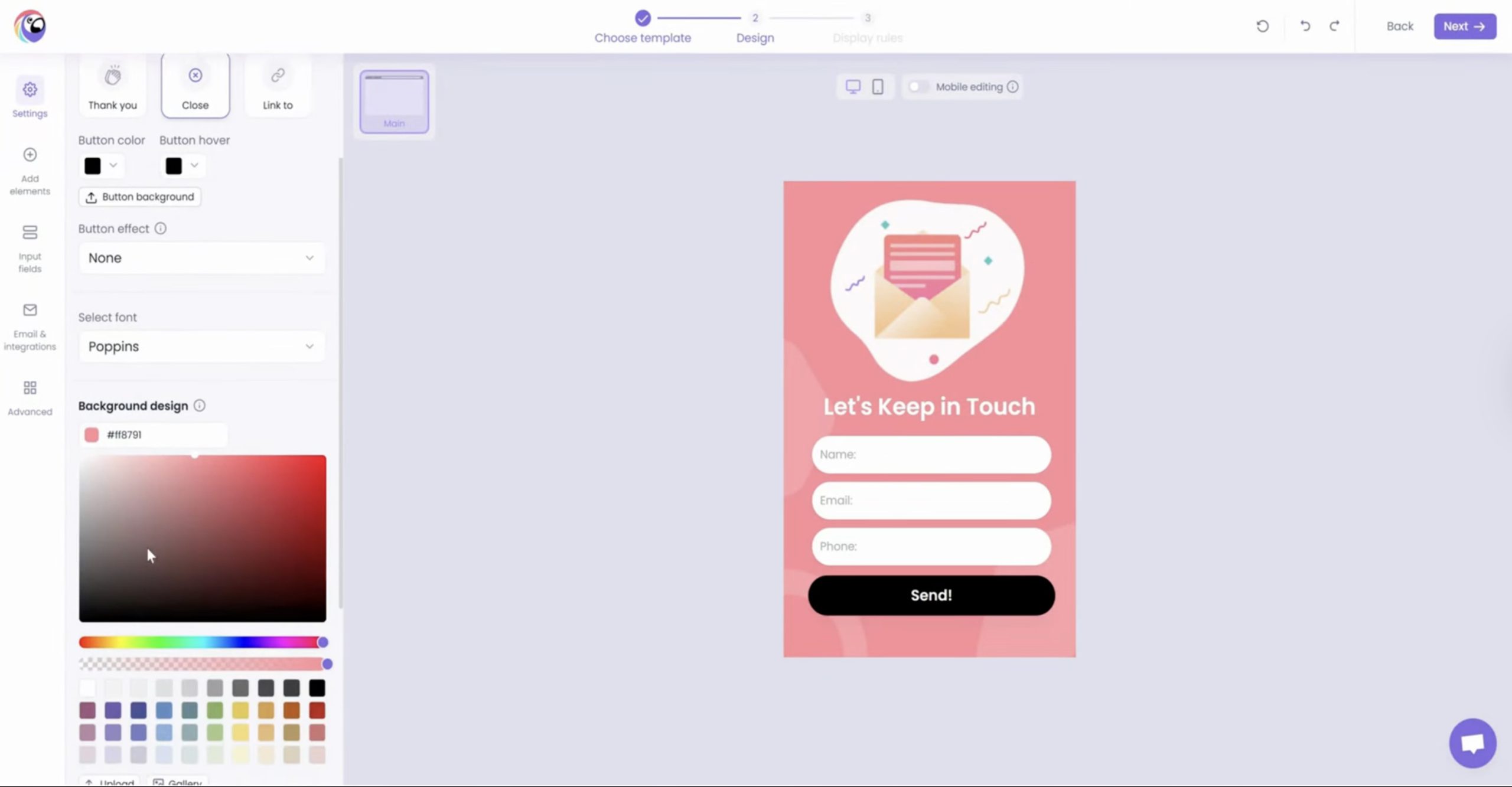Open the Input fields panel
The width and height of the screenshot is (1512, 787).
(x=30, y=248)
